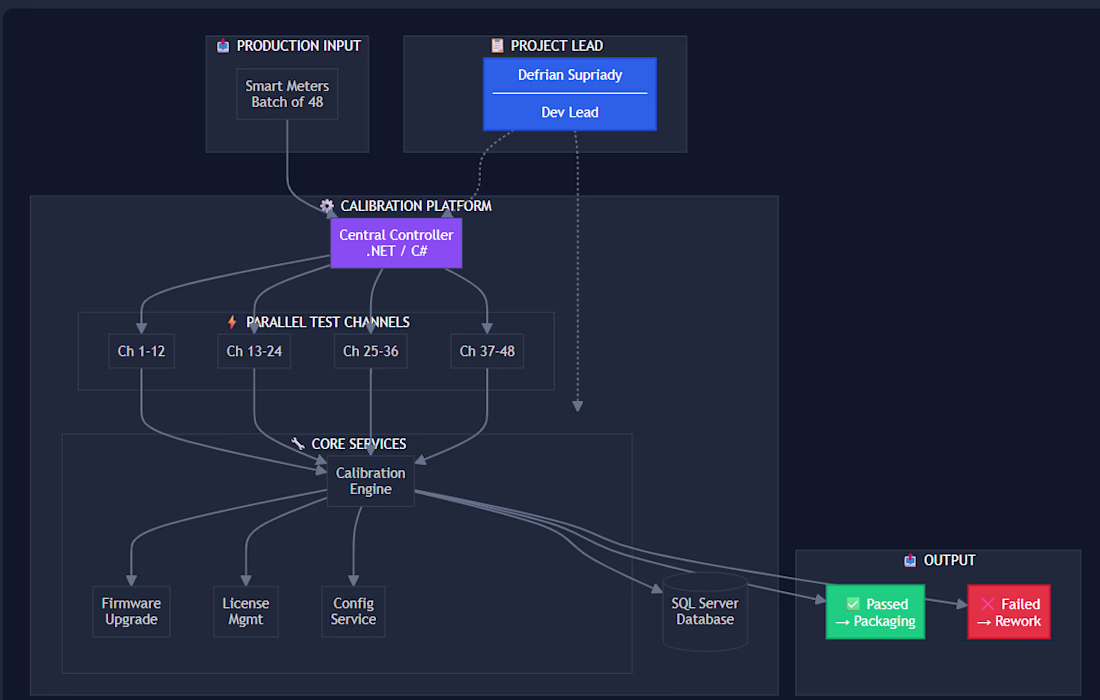Image resolution: width=1100 pixels, height=700 pixels.
Task: Click the CALIBRATION PLATFORM group label
Action: point(416,206)
